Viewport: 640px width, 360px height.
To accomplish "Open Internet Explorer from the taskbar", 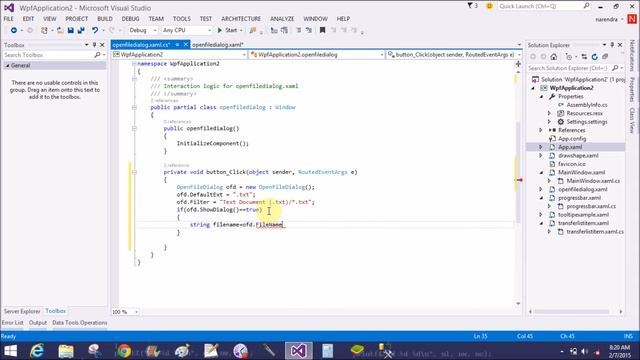I will coord(37,351).
